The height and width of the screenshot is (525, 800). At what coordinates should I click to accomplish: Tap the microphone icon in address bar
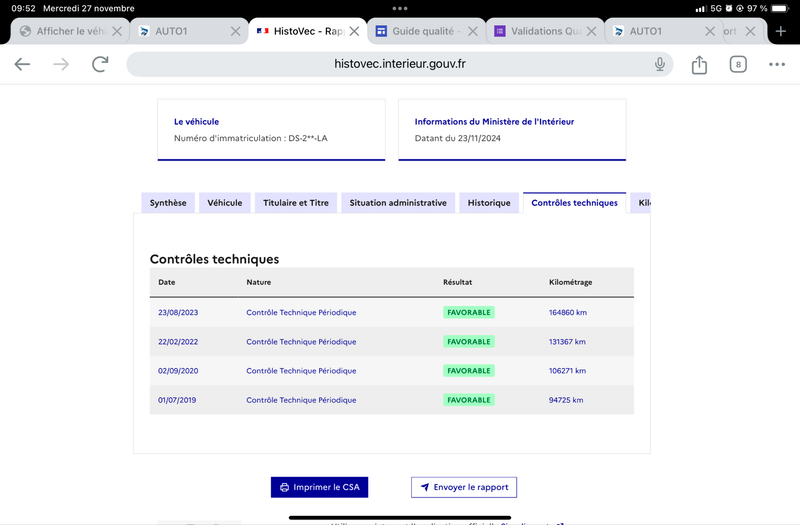tap(660, 64)
